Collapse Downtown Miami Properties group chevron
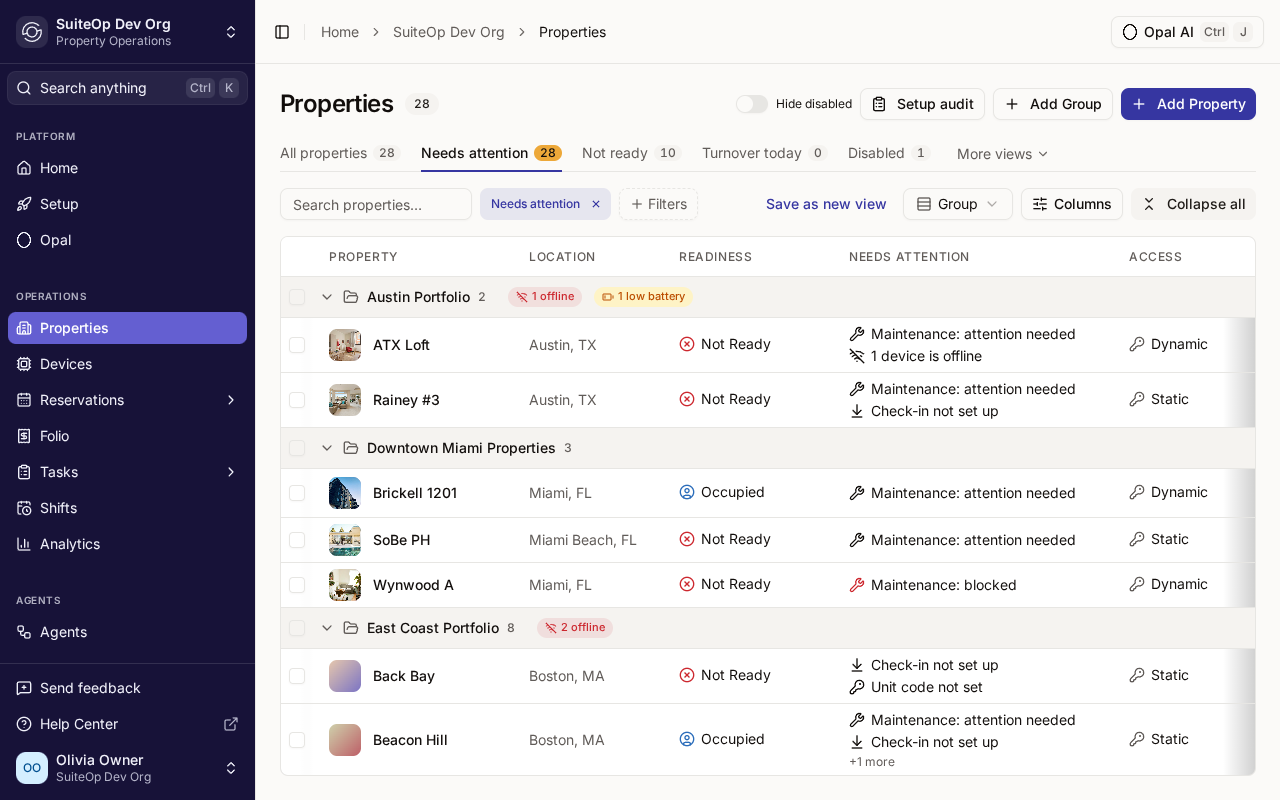This screenshot has height=800, width=1280. pos(327,448)
